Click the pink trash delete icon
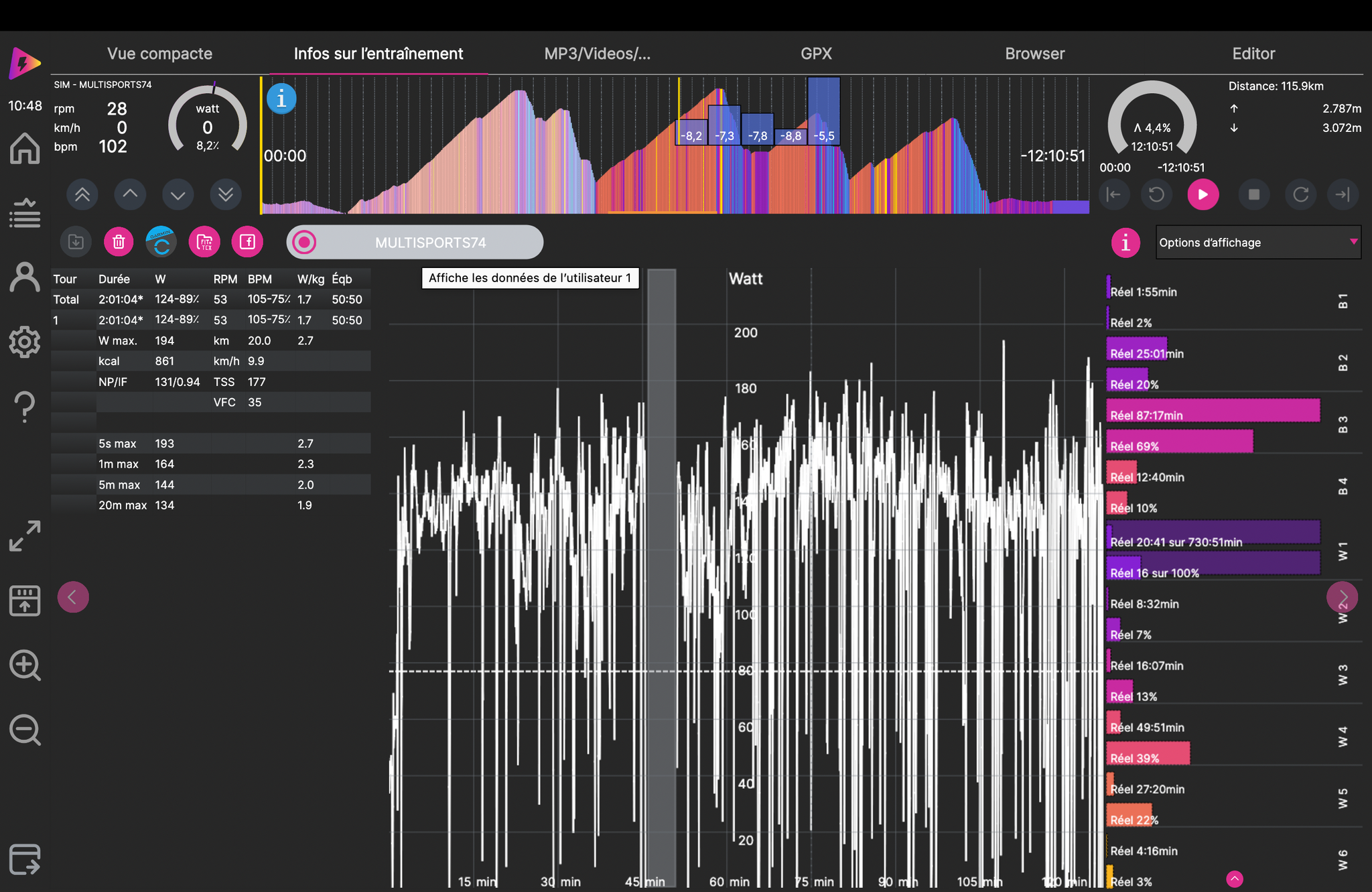Image resolution: width=1372 pixels, height=892 pixels. pos(119,242)
